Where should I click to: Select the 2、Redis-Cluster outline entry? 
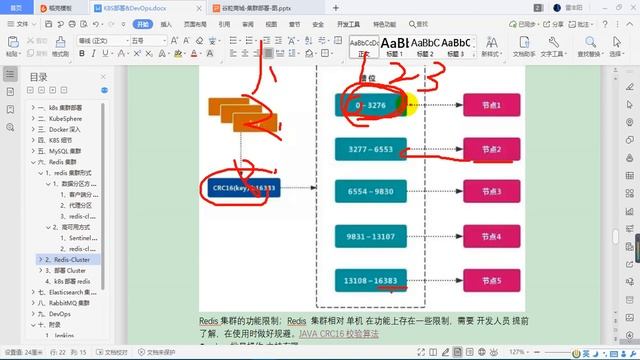pos(68,260)
